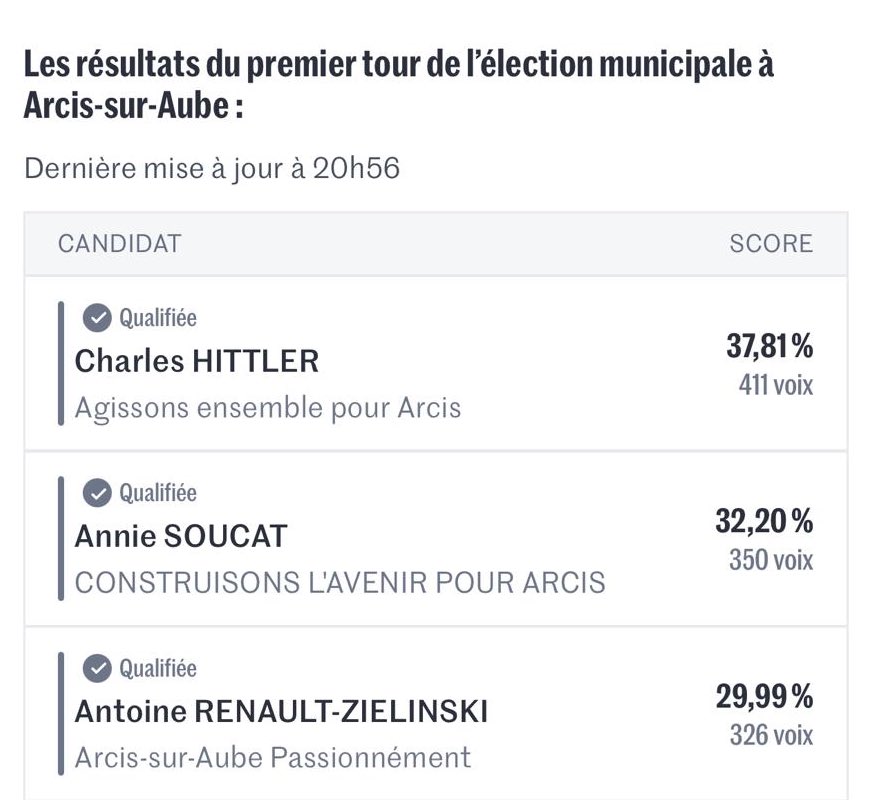Click the Qualifiée checkmark icon for Charles HITTLER
The image size is (878, 800).
(97, 318)
